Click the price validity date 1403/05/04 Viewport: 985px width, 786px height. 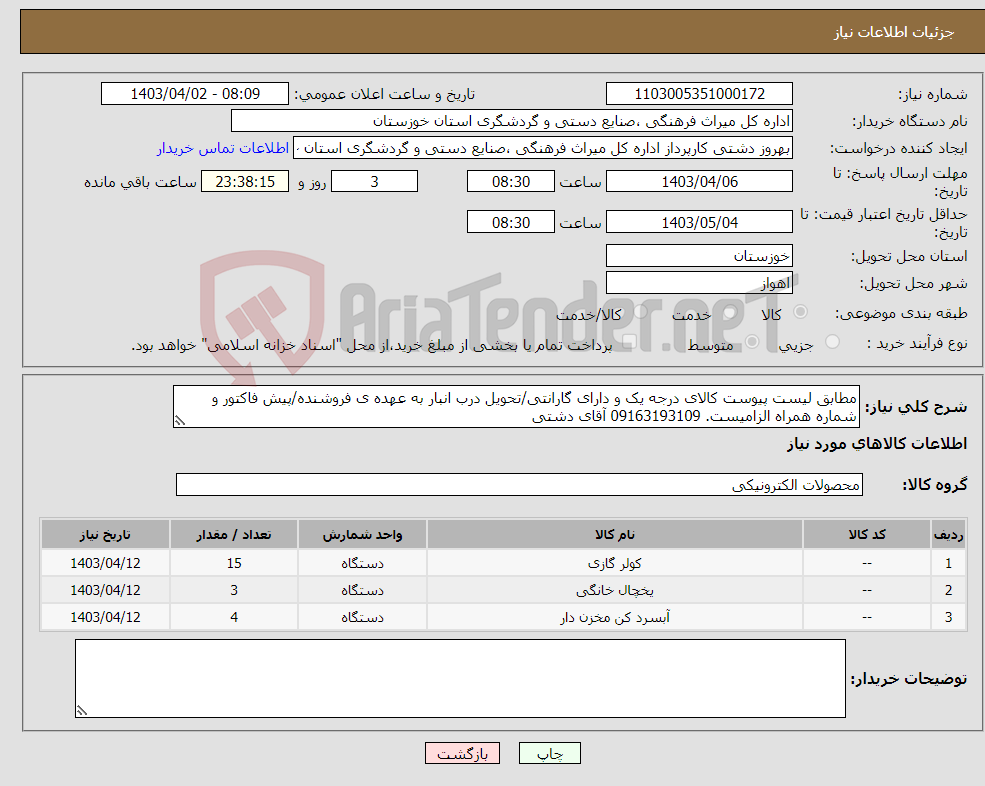click(699, 222)
